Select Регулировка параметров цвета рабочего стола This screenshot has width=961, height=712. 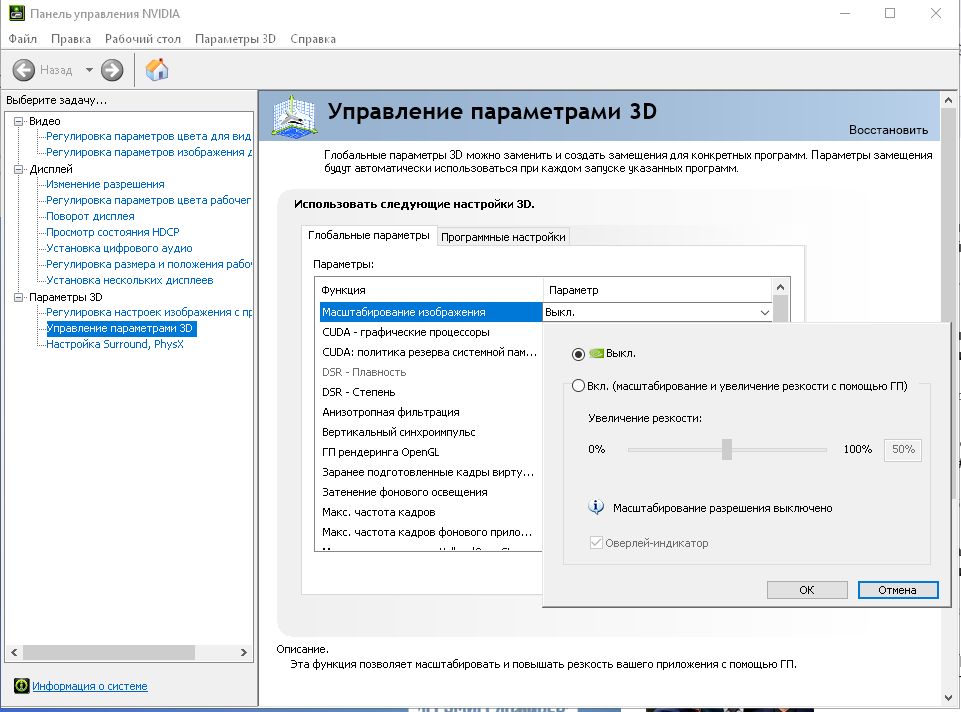pos(149,200)
